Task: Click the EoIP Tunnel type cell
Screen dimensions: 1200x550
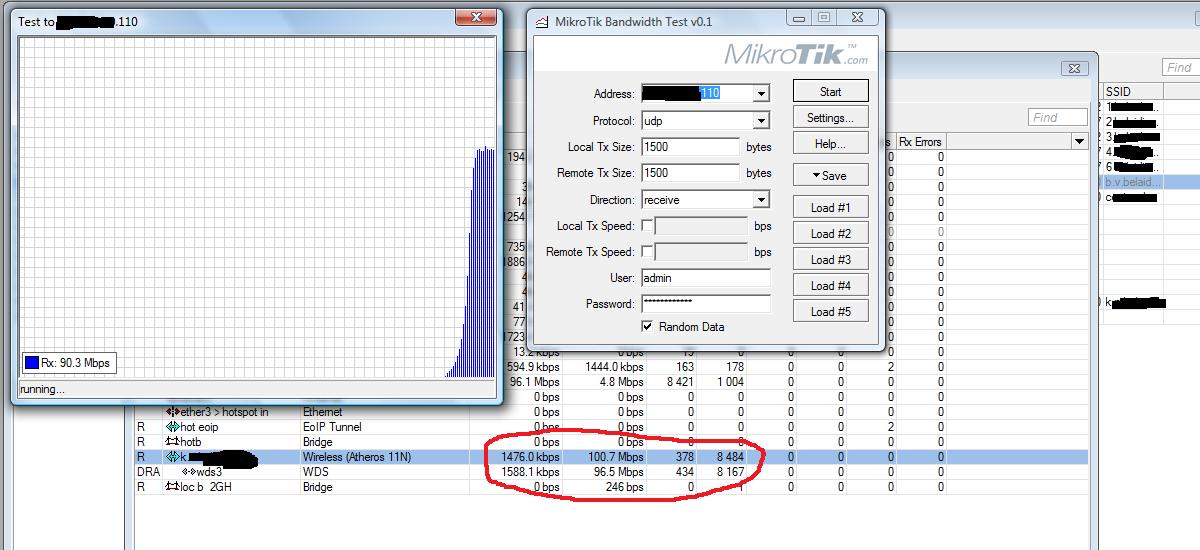Action: tap(332, 427)
